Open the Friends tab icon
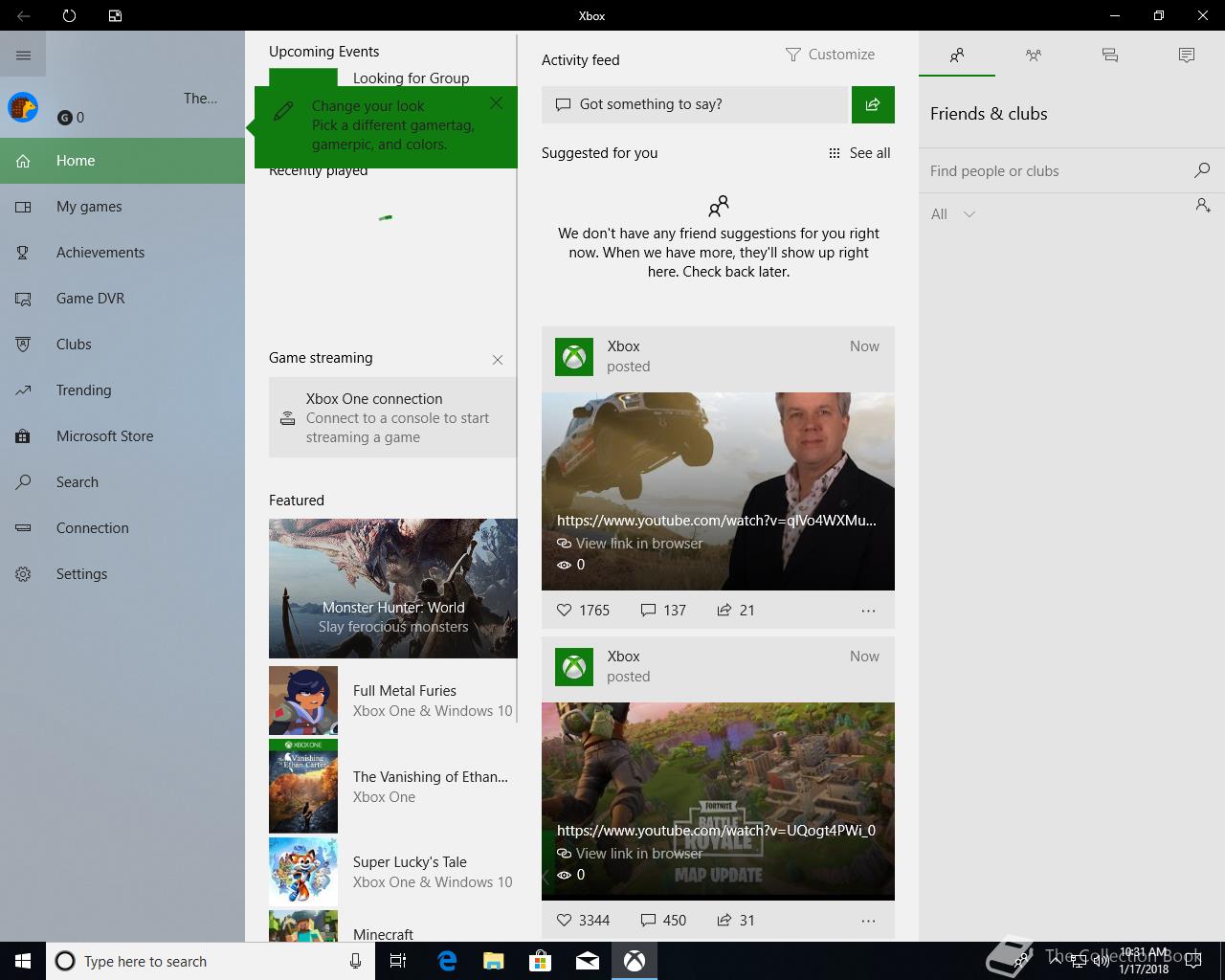 [x=957, y=56]
